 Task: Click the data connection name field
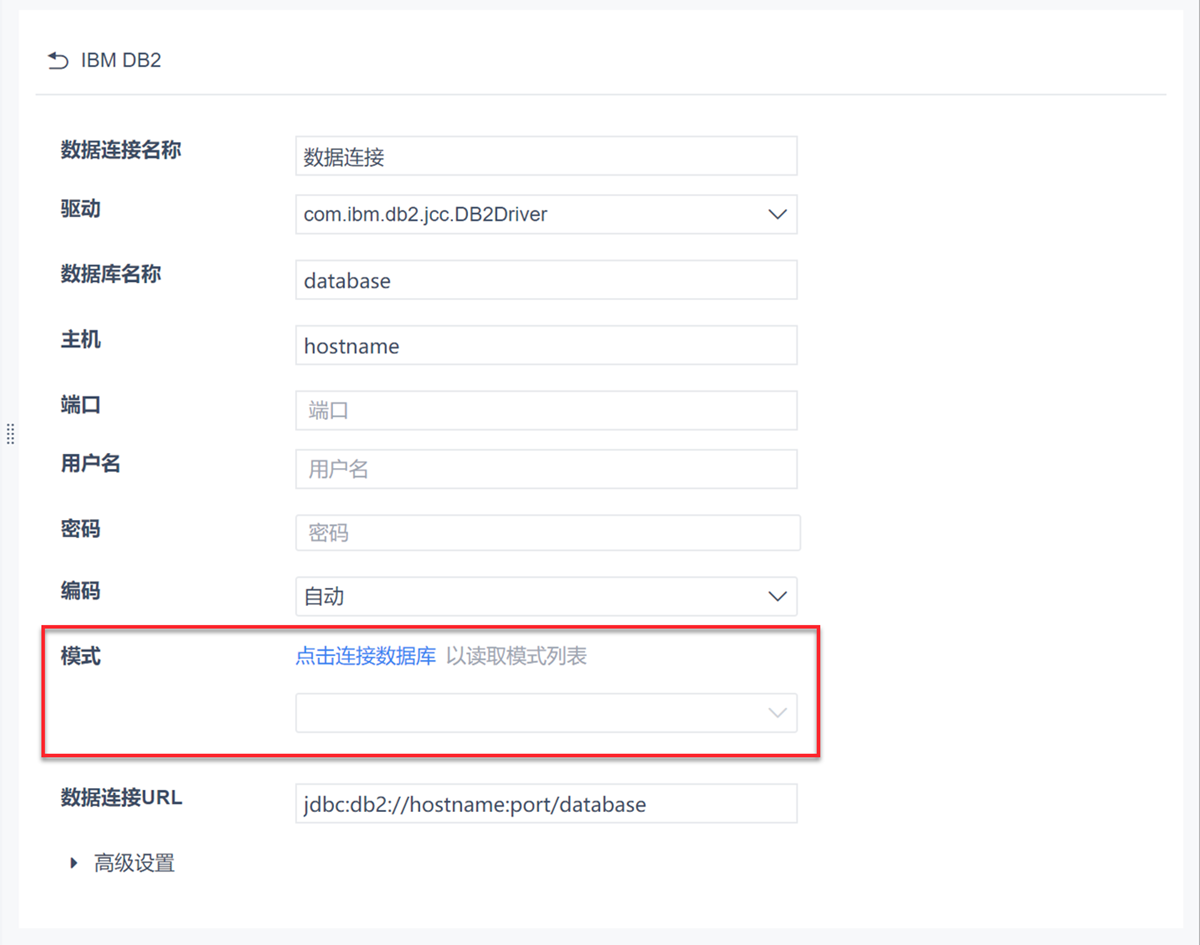tap(546, 156)
